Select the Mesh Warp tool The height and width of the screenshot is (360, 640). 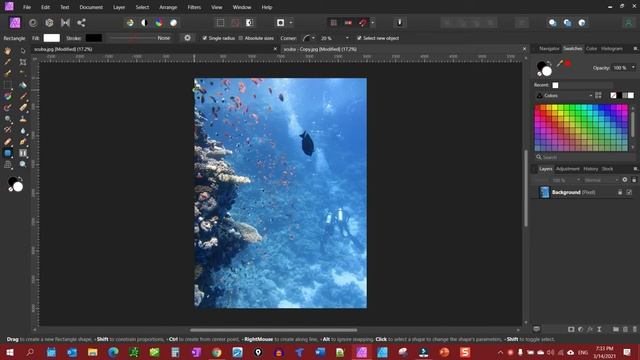click(8, 164)
